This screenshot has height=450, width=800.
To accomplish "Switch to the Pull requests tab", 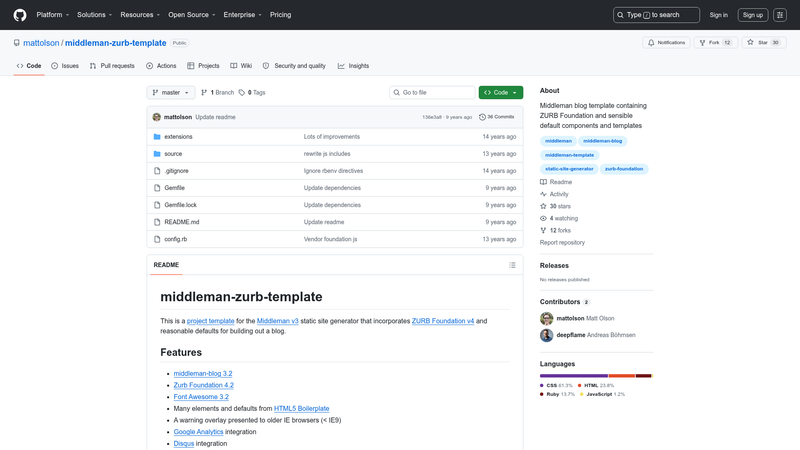I will coord(112,66).
